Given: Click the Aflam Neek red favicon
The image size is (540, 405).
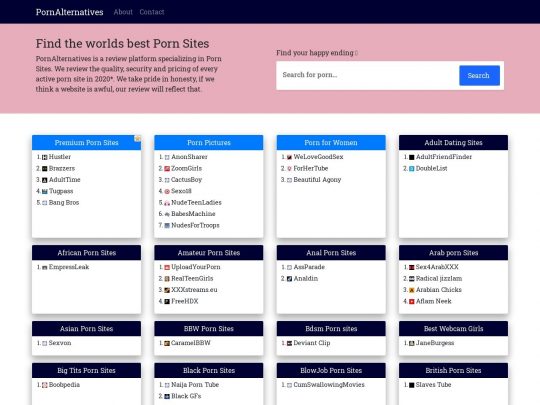Looking at the screenshot, I should click(412, 302).
